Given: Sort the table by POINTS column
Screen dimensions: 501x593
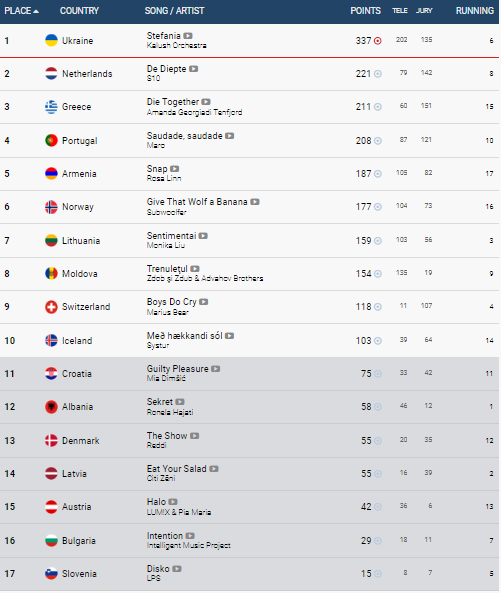Looking at the screenshot, I should 365,11.
